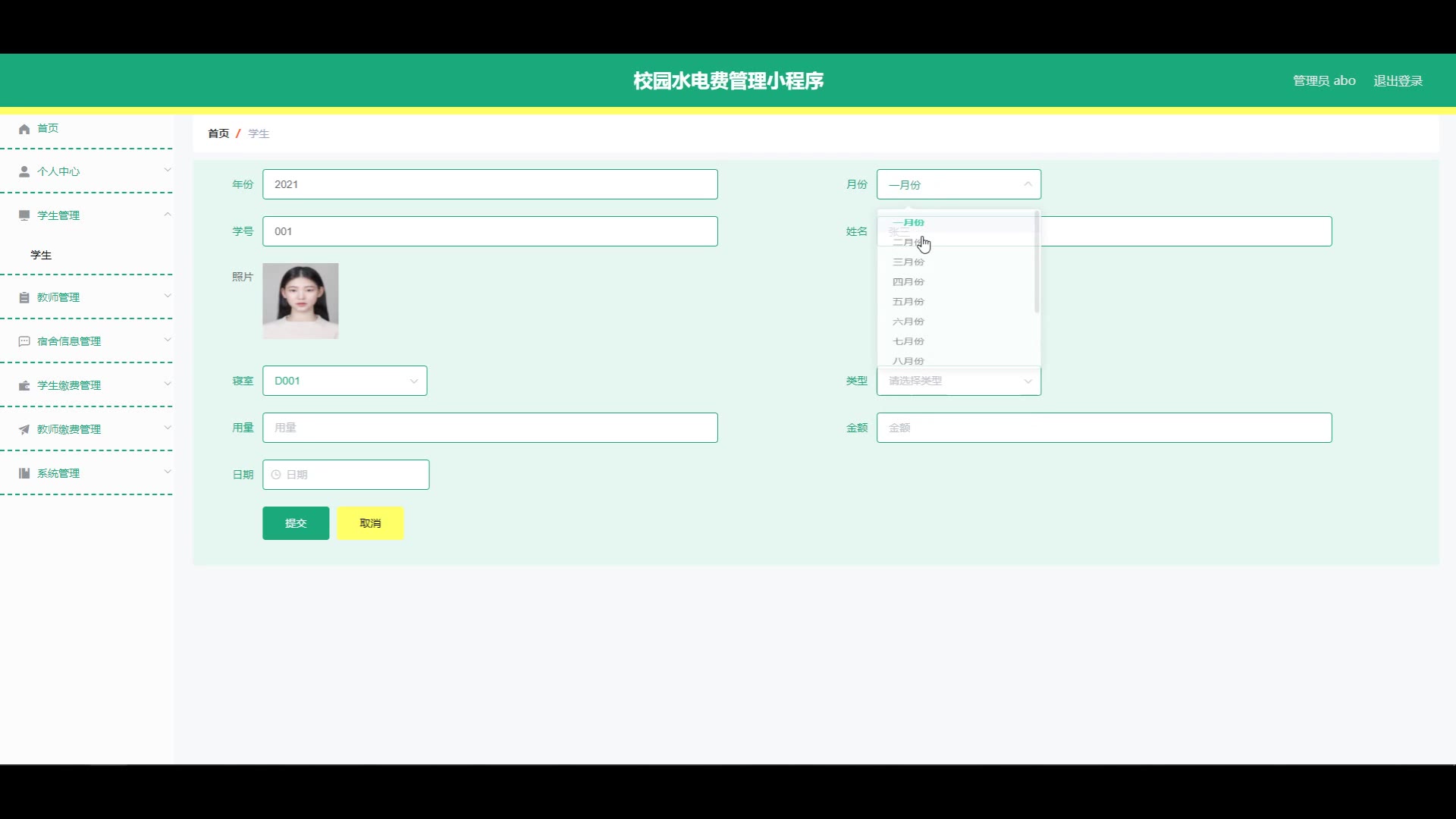1456x819 pixels.
Task: Click the 教师管理 clipboard icon
Action: click(24, 298)
